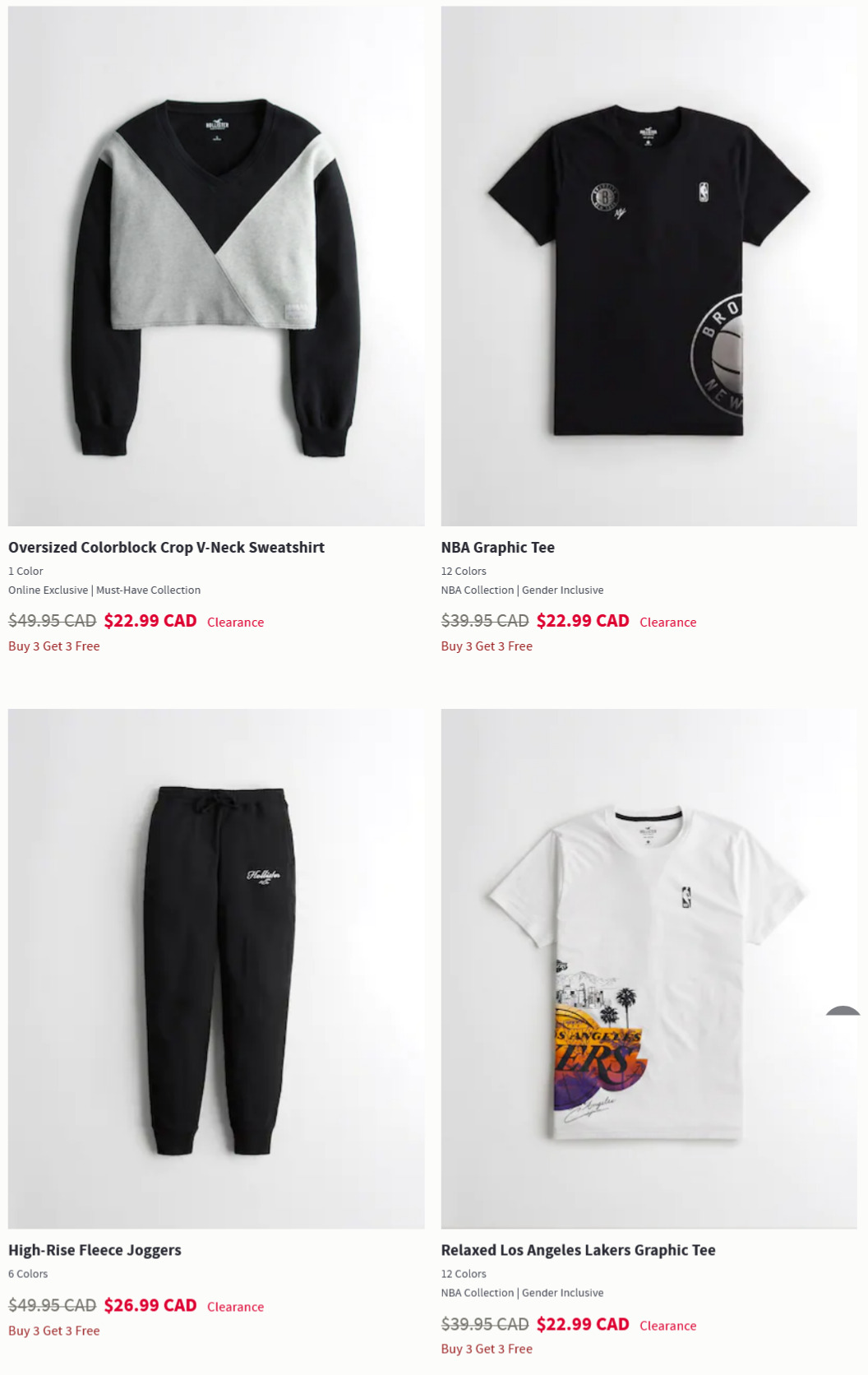Open the black NBA Graphic Tee image
The height and width of the screenshot is (1375, 868).
pos(649,266)
